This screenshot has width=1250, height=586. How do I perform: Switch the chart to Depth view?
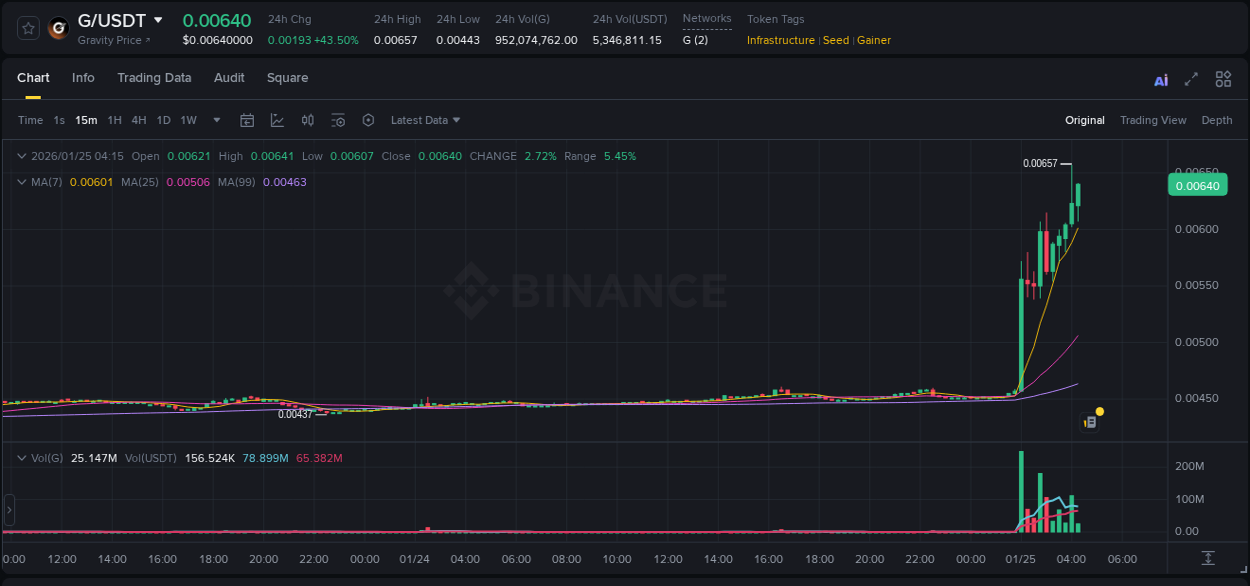[1216, 120]
